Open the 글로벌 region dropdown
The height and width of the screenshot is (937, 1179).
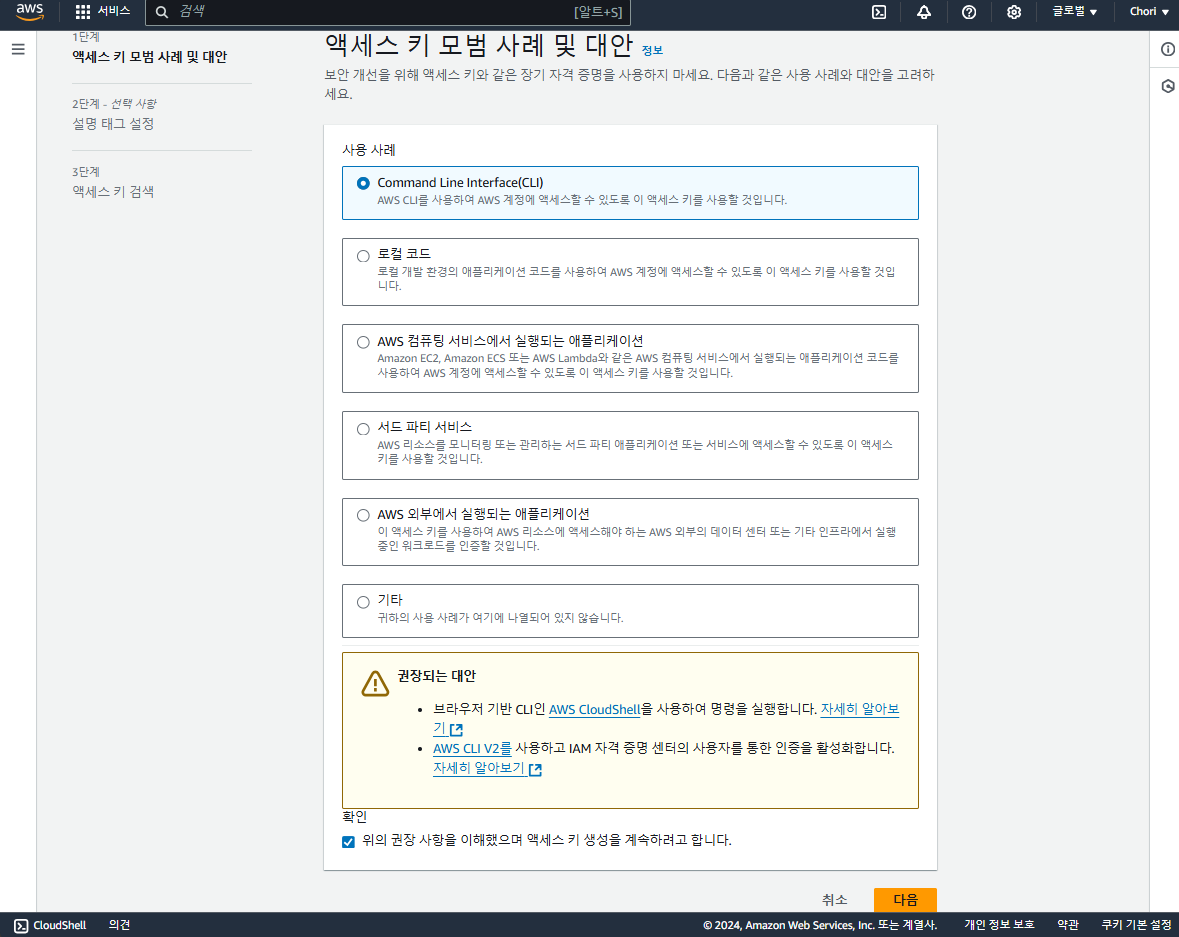click(x=1074, y=11)
